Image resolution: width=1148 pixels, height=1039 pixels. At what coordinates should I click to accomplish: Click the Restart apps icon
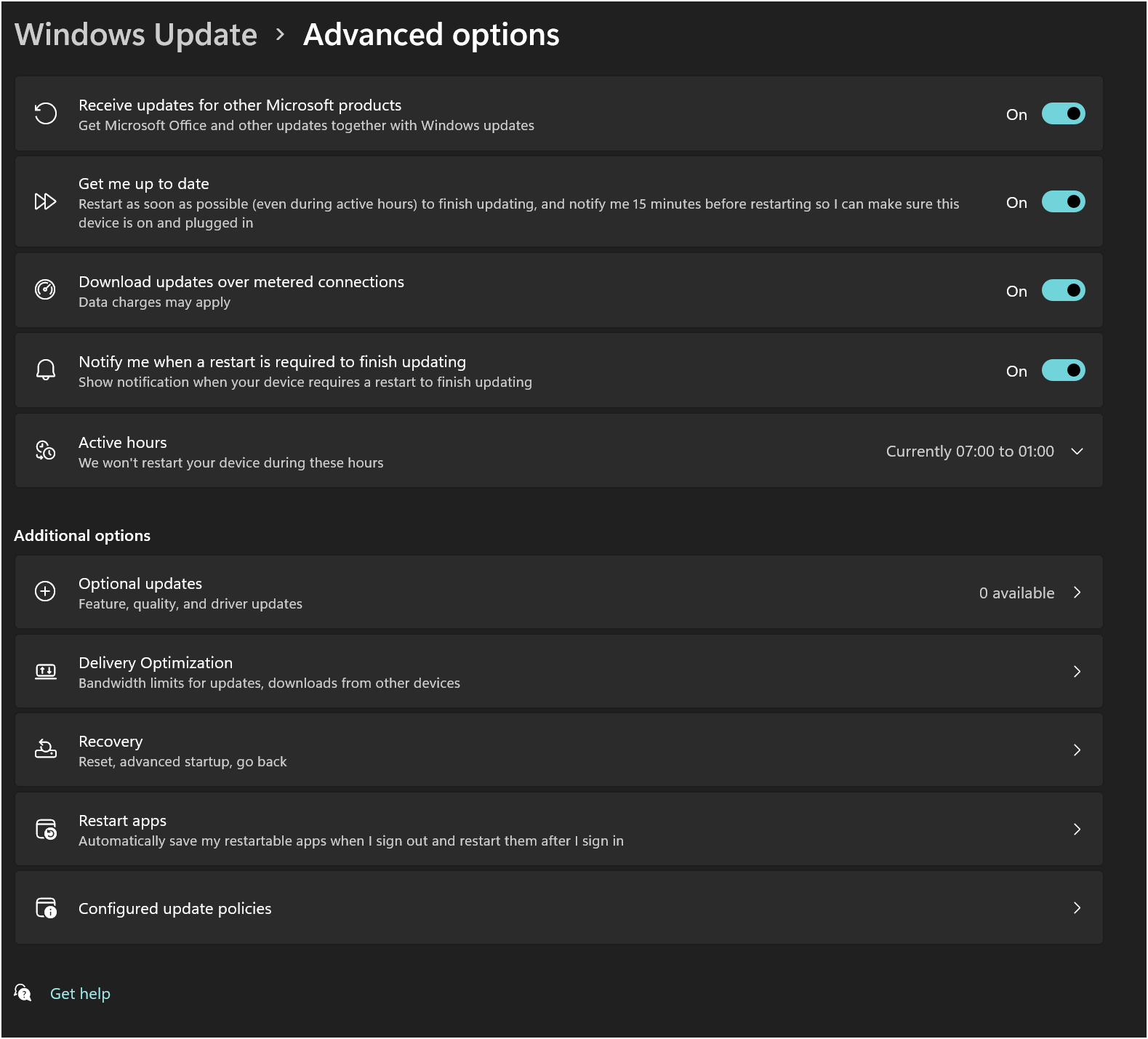46,829
